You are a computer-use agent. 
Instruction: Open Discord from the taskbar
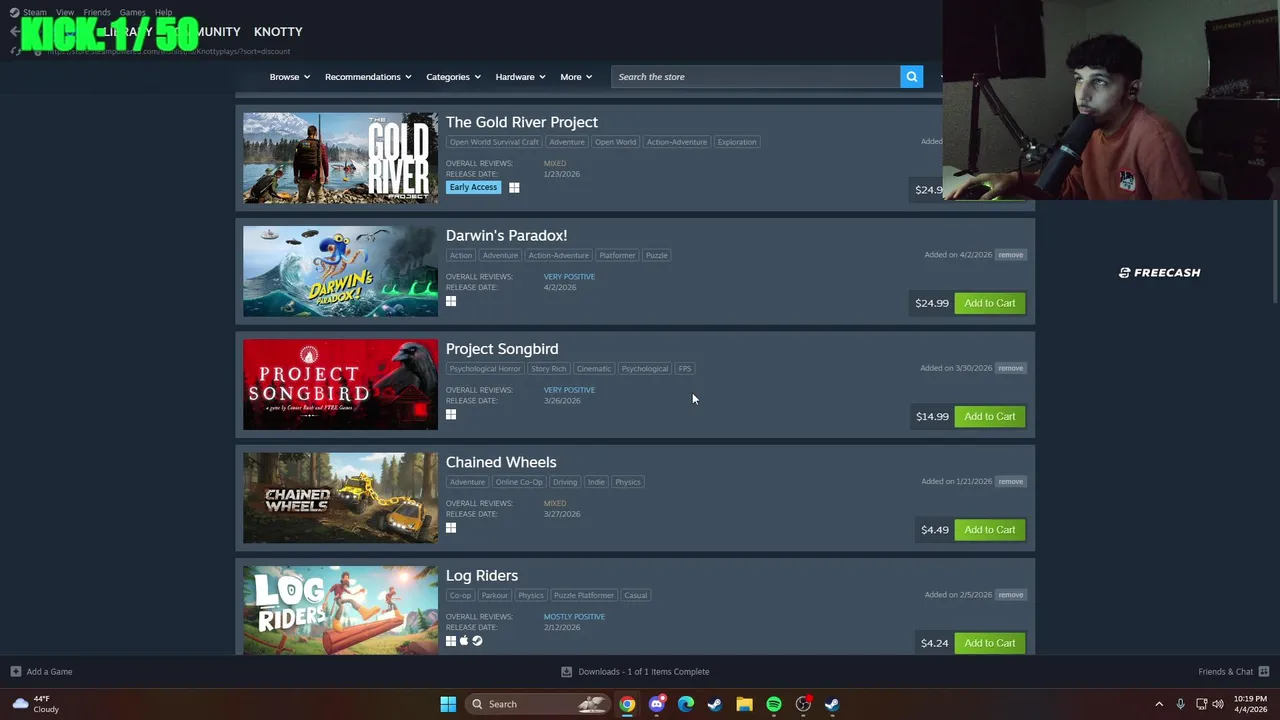tap(657, 704)
